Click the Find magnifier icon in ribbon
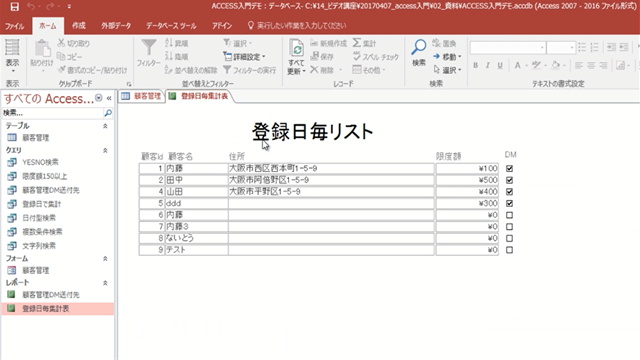 [x=419, y=47]
